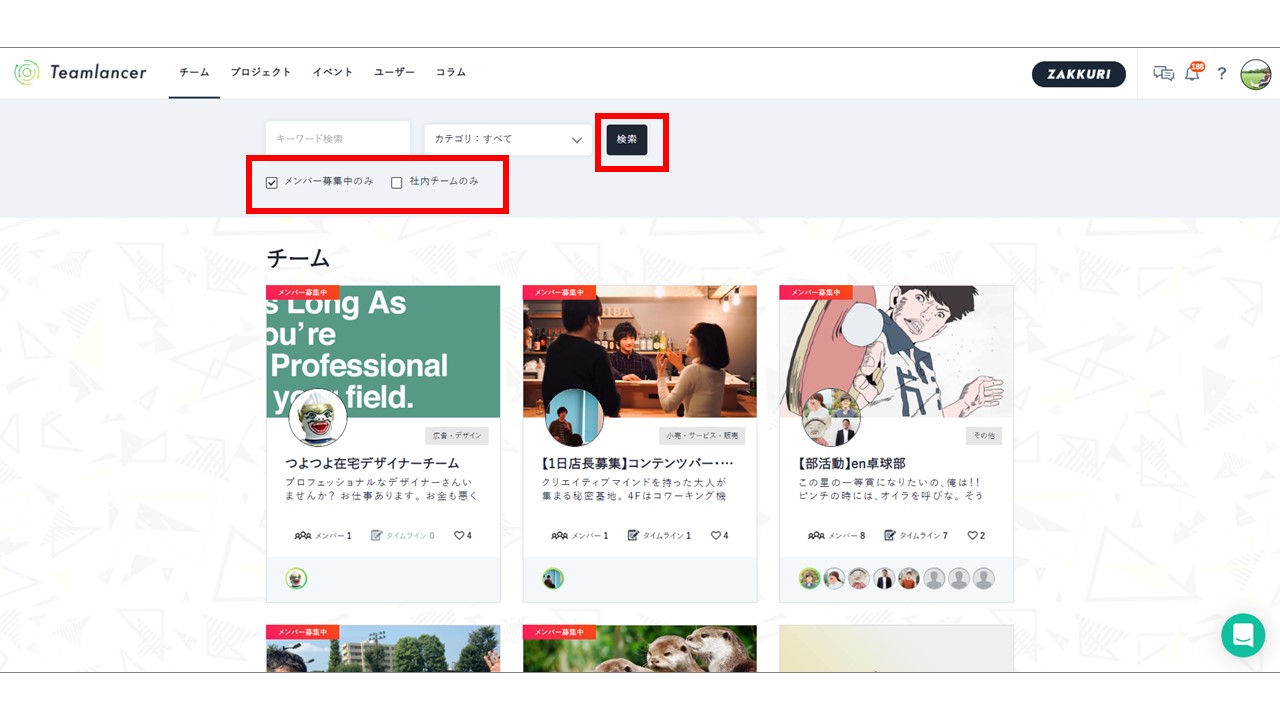
Task: Open the green Professional banner thumbnail
Action: click(x=383, y=351)
